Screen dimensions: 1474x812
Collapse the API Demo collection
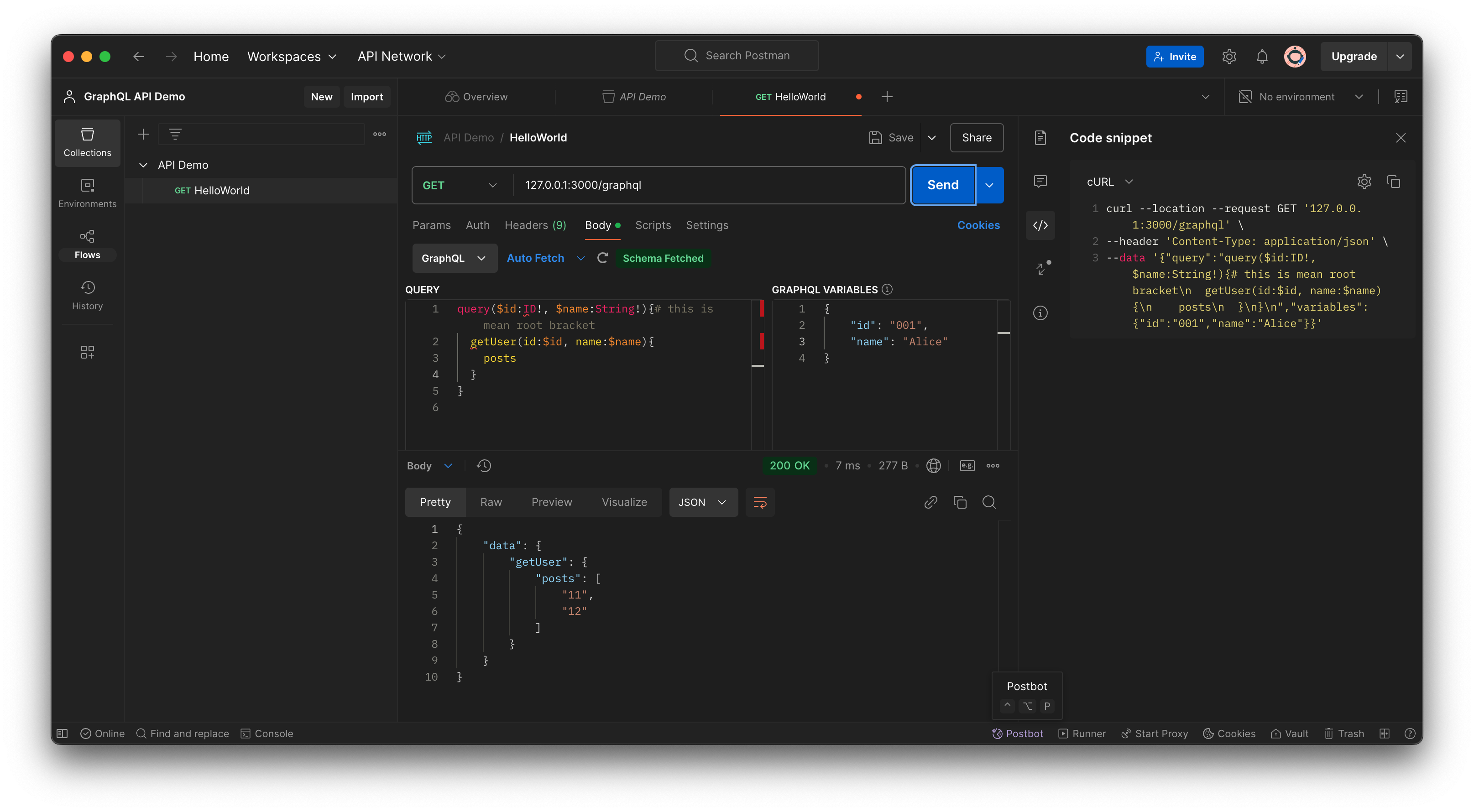click(x=143, y=165)
